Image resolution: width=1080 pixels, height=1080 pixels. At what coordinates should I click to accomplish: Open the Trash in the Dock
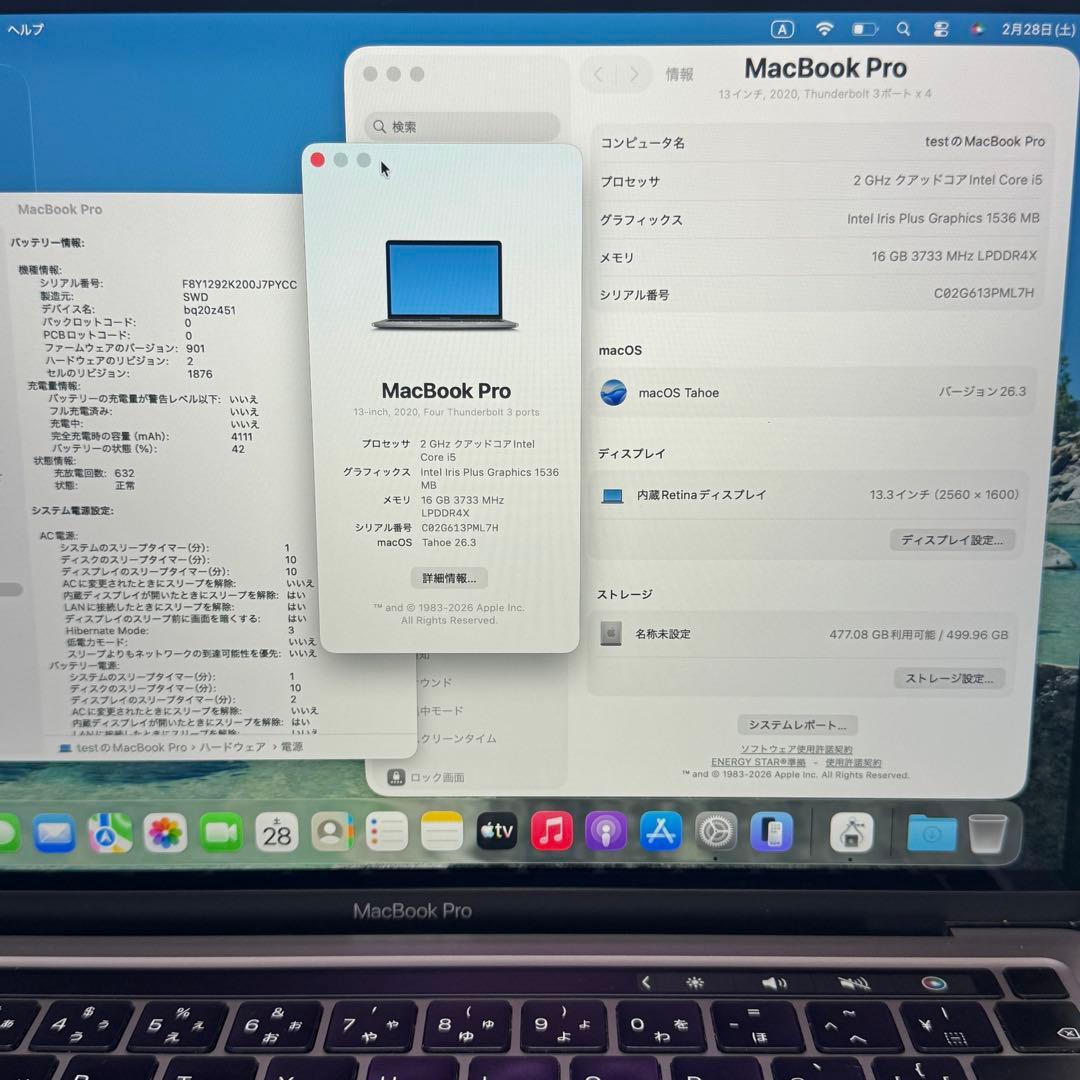(988, 833)
